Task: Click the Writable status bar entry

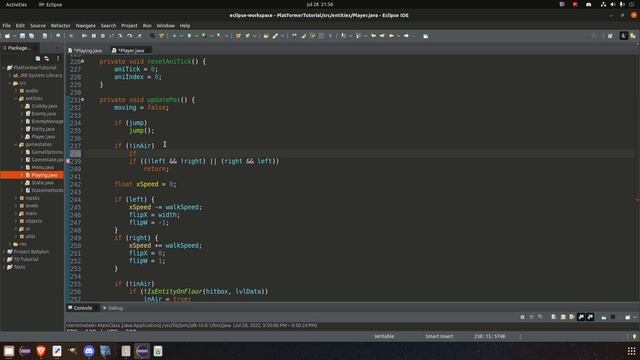Action: 384,336
